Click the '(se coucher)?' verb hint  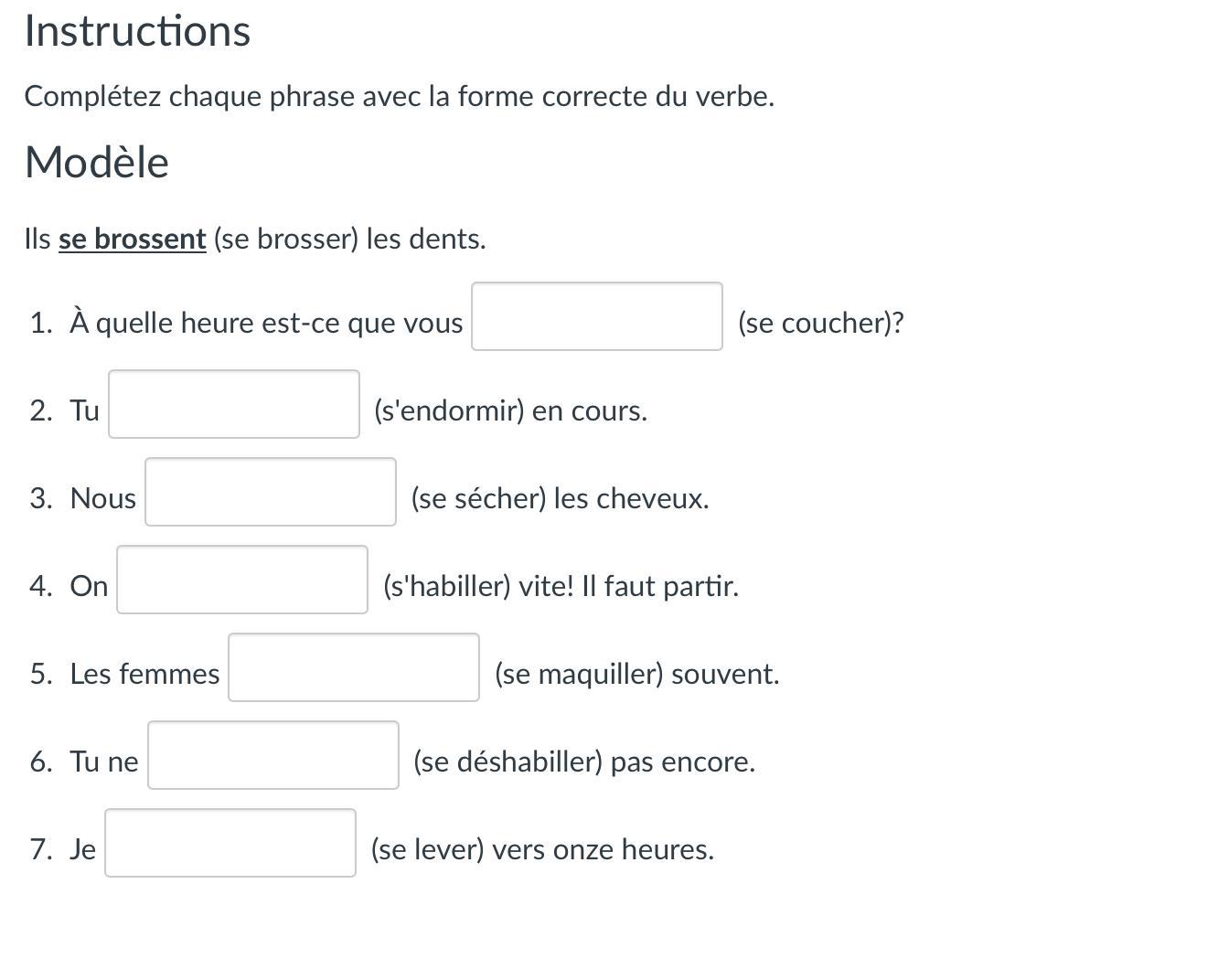click(820, 323)
